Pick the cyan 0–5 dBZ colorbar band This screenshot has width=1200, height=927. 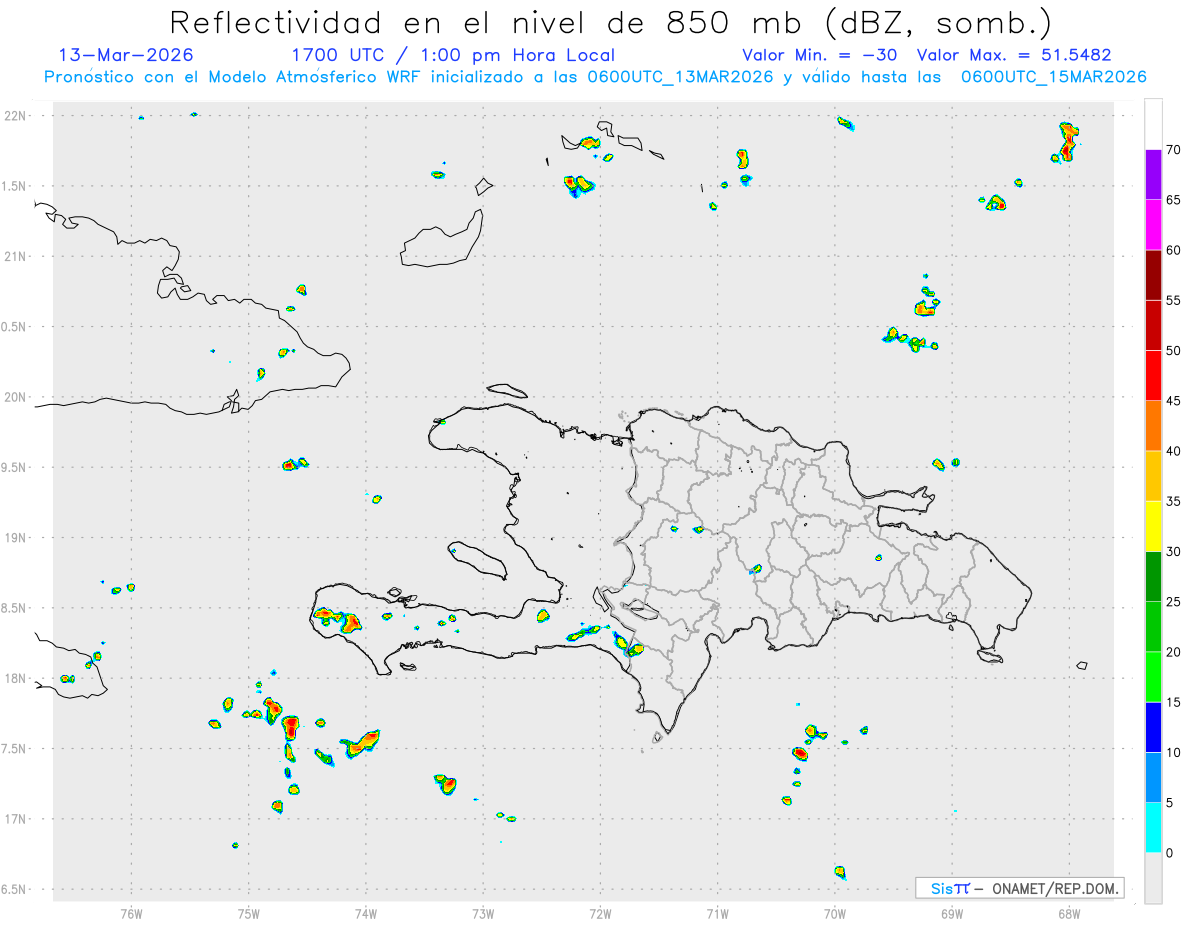[x=1153, y=828]
